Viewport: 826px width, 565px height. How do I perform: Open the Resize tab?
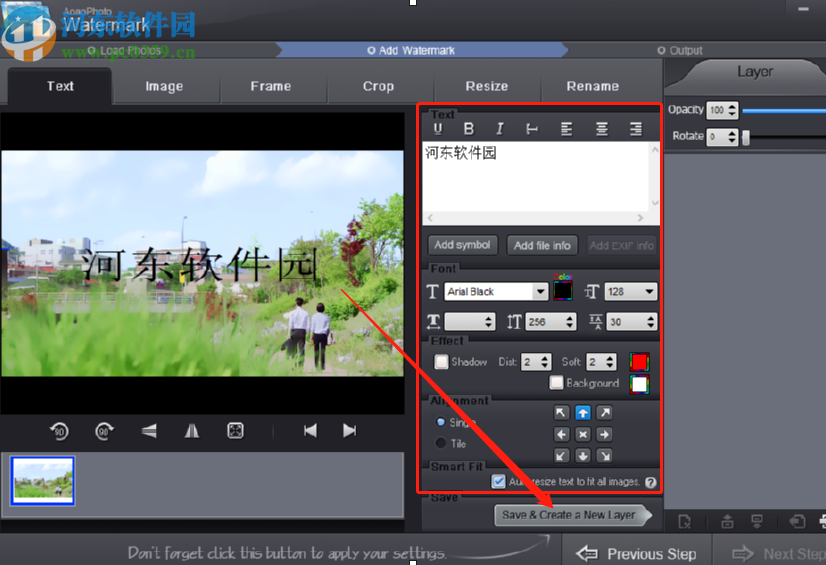click(487, 86)
